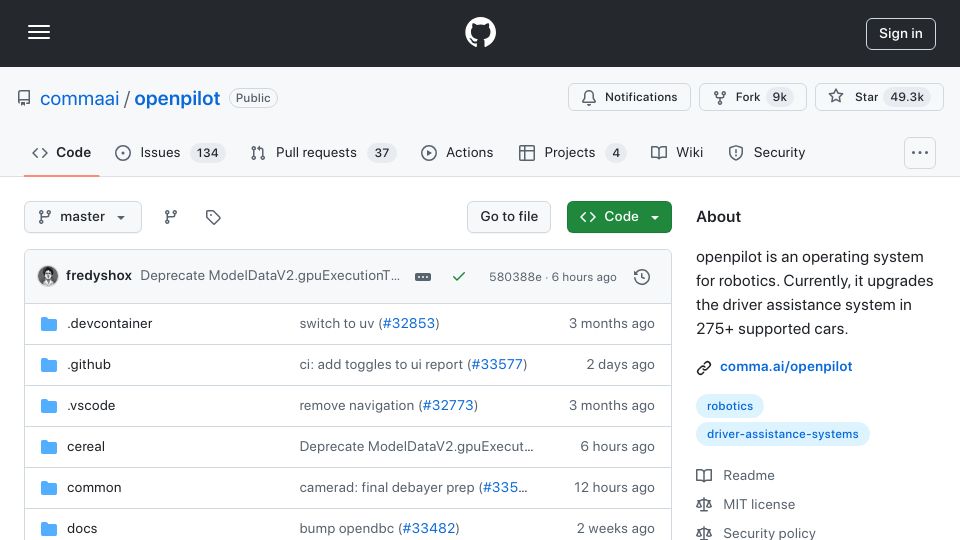Open the docs folder
The width and height of the screenshot is (960, 540).
tap(82, 528)
